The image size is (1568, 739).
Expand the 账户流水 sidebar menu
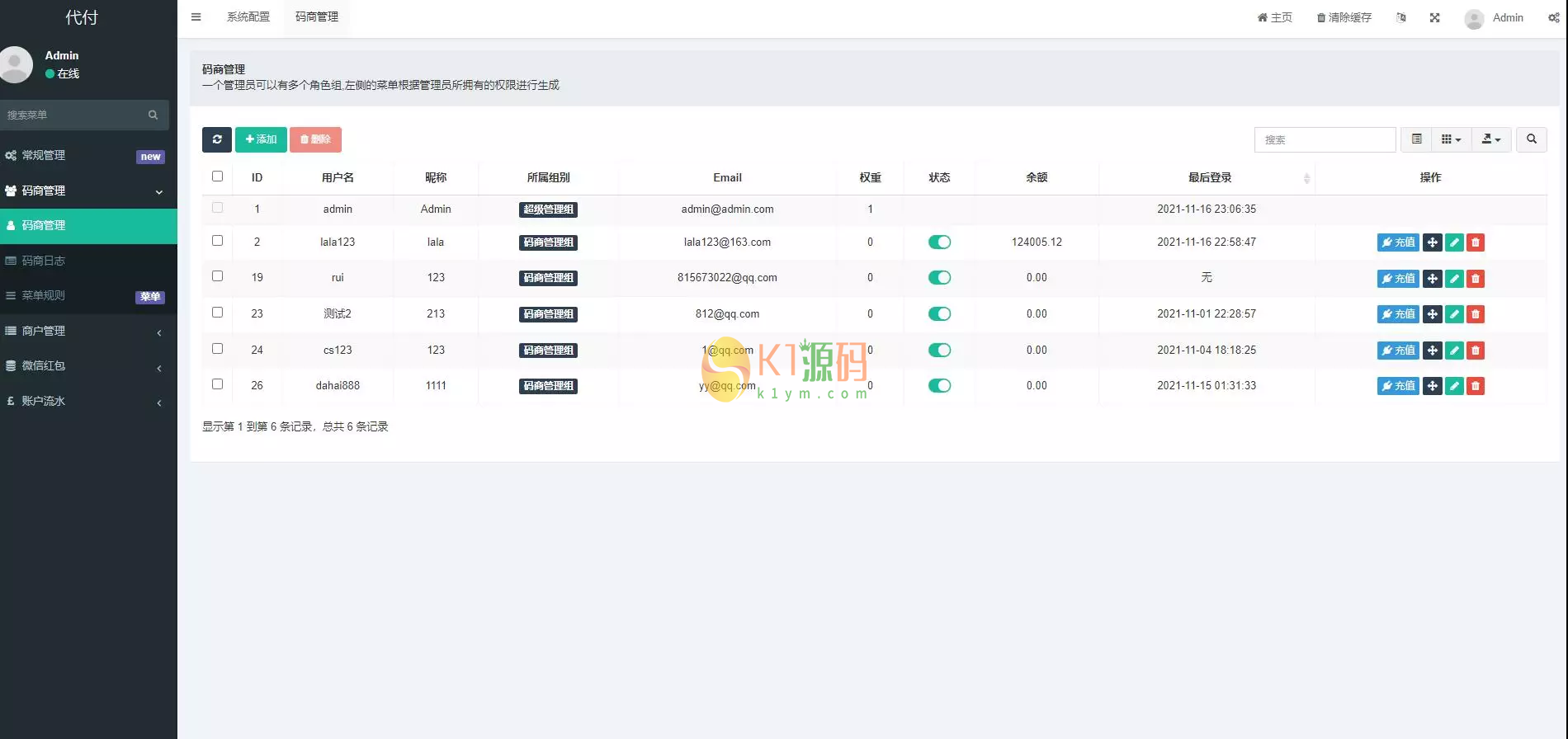tap(88, 401)
